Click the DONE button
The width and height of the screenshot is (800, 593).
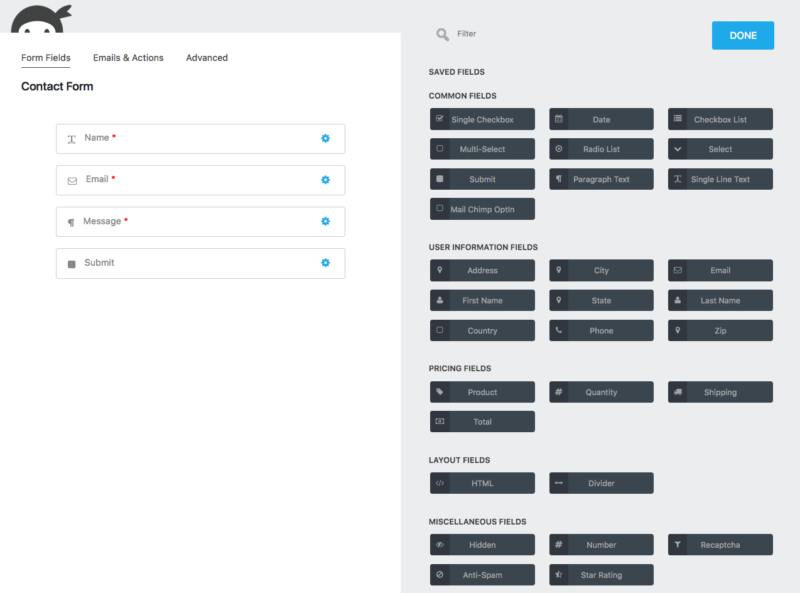pyautogui.click(x=743, y=35)
